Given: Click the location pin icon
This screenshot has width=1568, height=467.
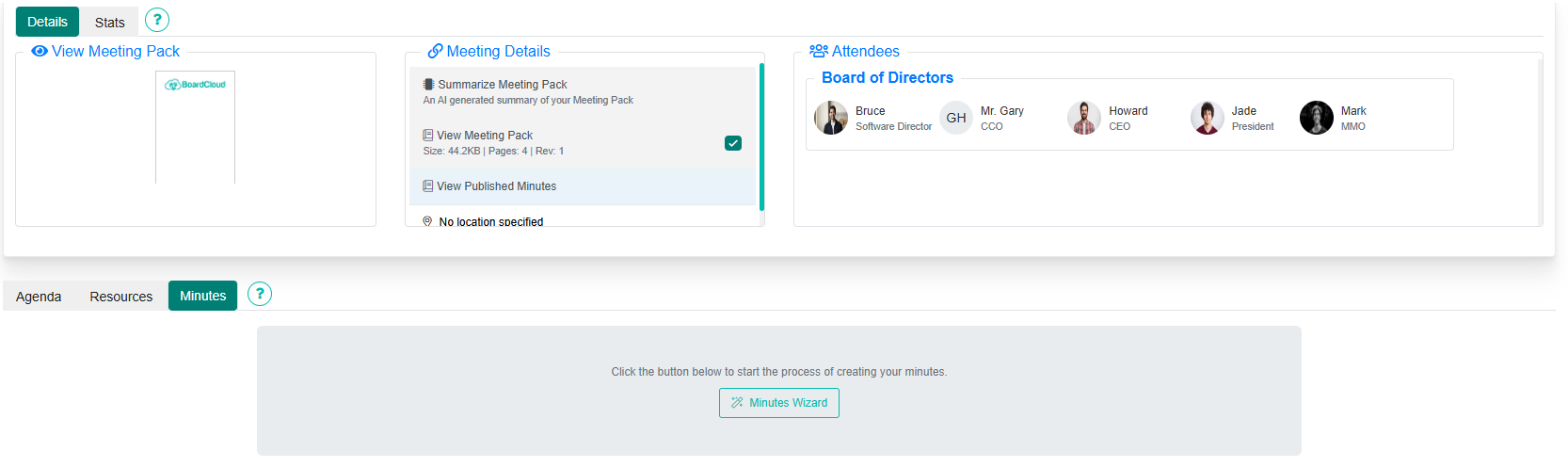Looking at the screenshot, I should coord(428,222).
